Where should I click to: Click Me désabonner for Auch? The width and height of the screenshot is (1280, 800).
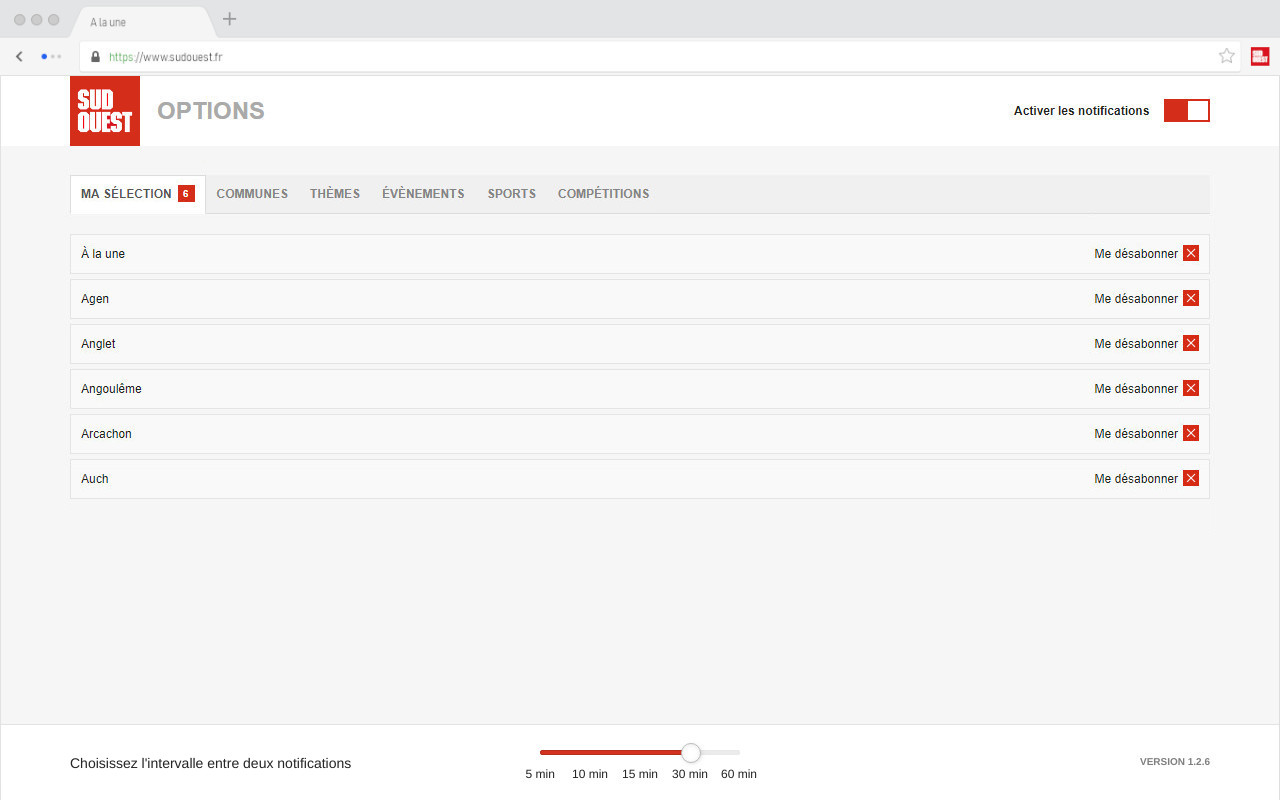[1136, 479]
